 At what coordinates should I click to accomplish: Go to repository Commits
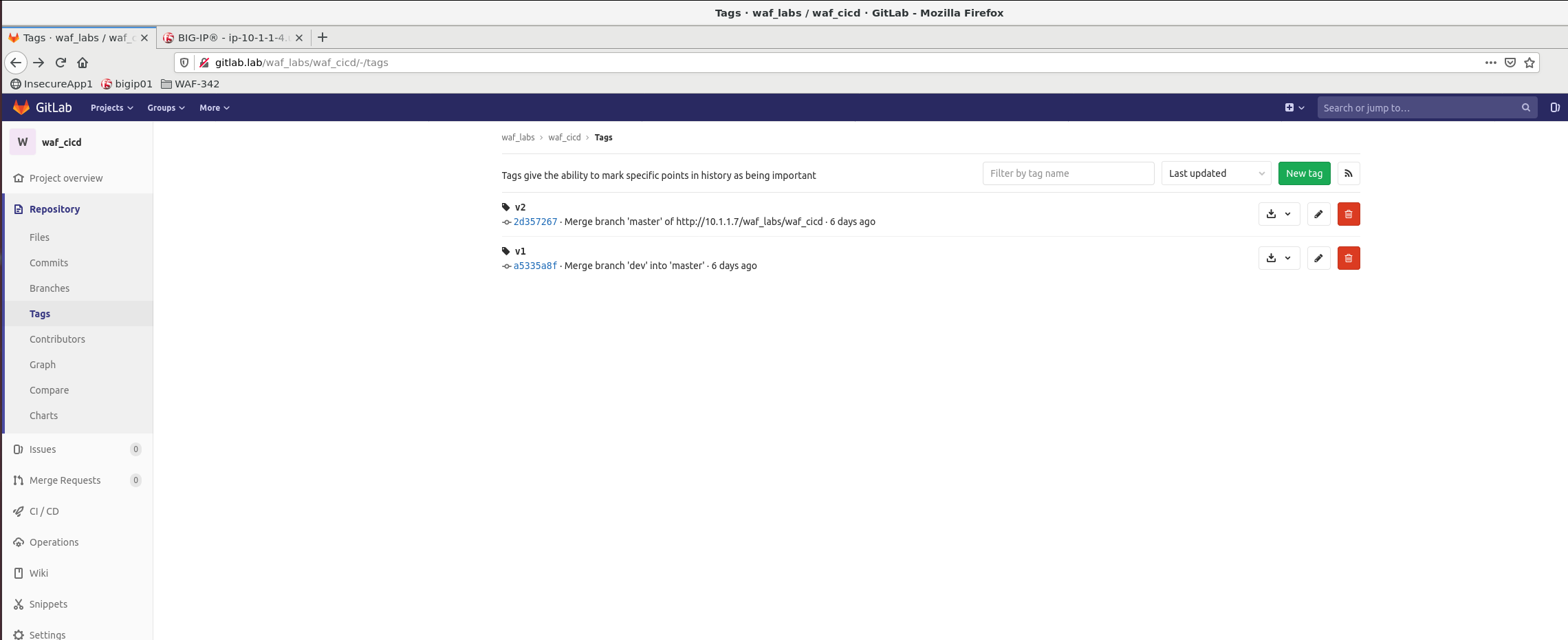pos(49,263)
